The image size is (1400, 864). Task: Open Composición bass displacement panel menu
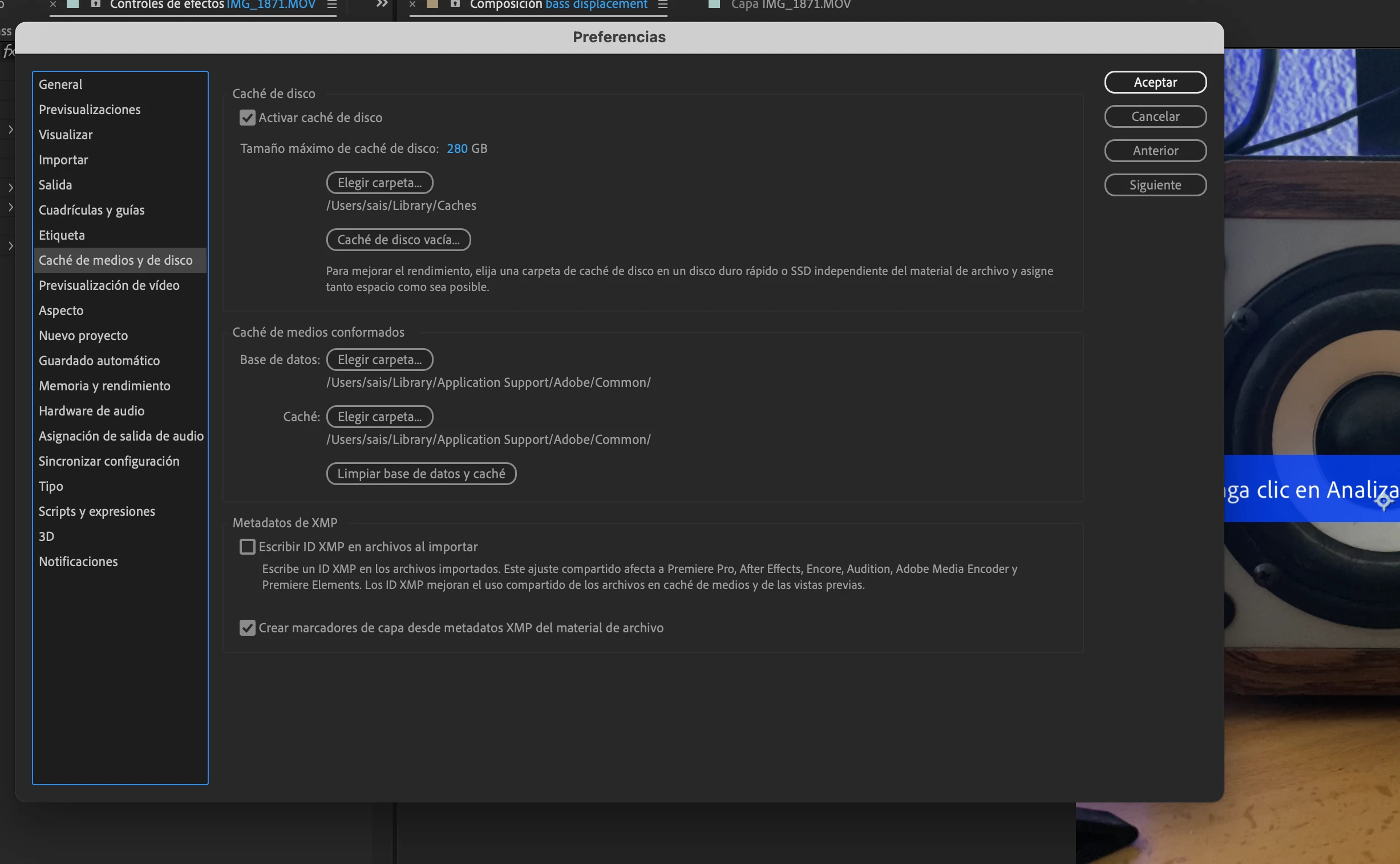(x=662, y=5)
